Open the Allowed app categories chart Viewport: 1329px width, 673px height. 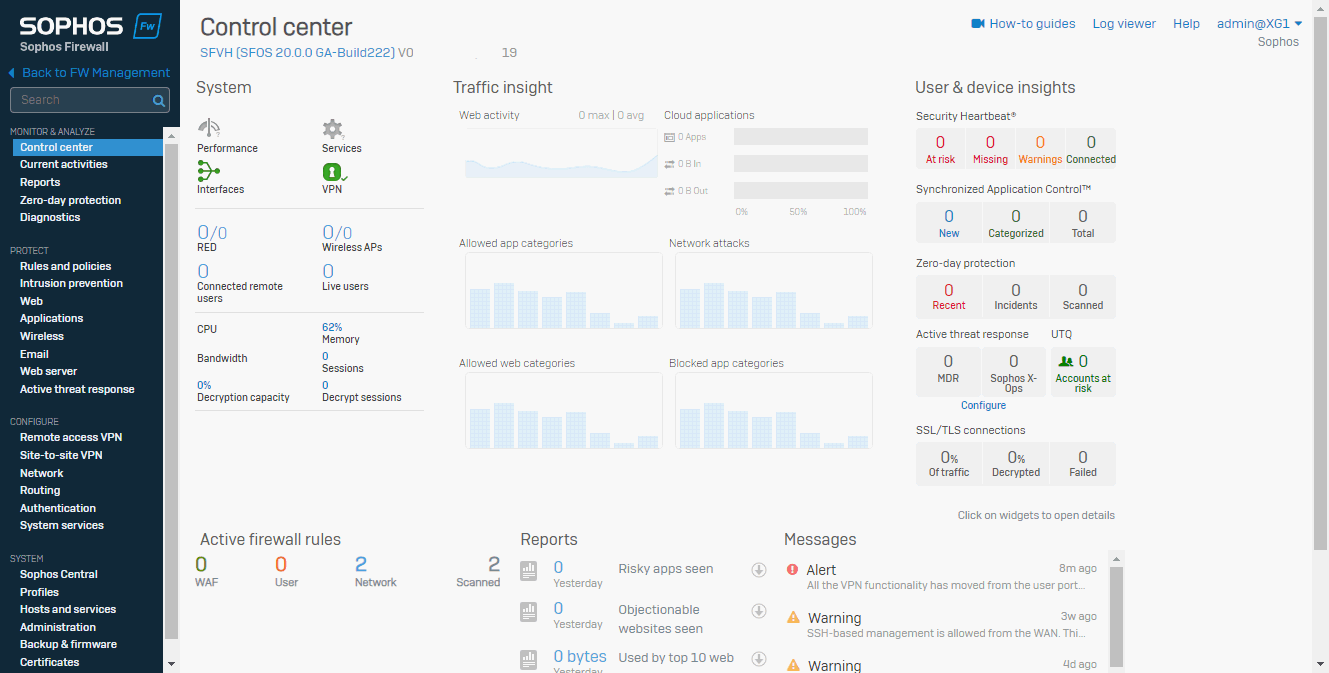click(564, 291)
